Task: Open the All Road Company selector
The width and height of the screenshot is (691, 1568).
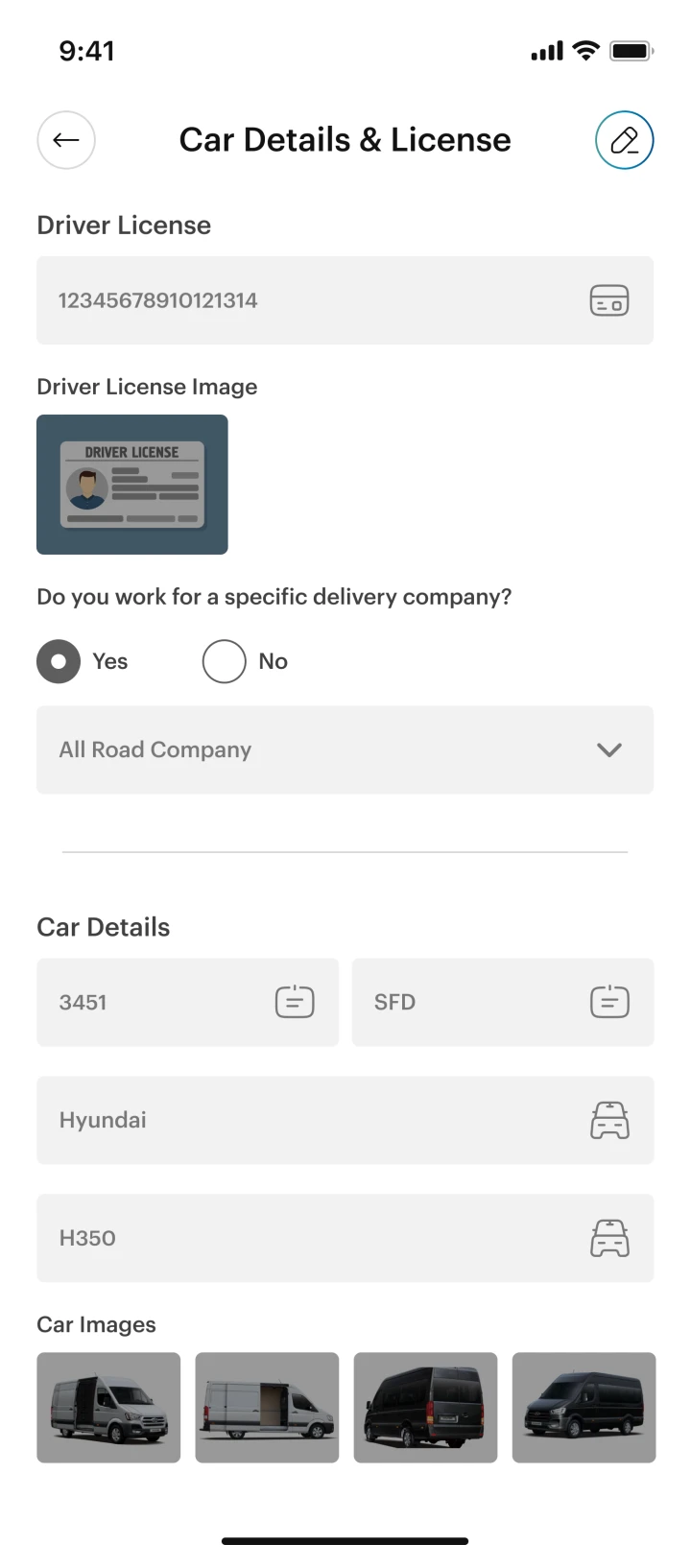Action: click(x=317, y=749)
